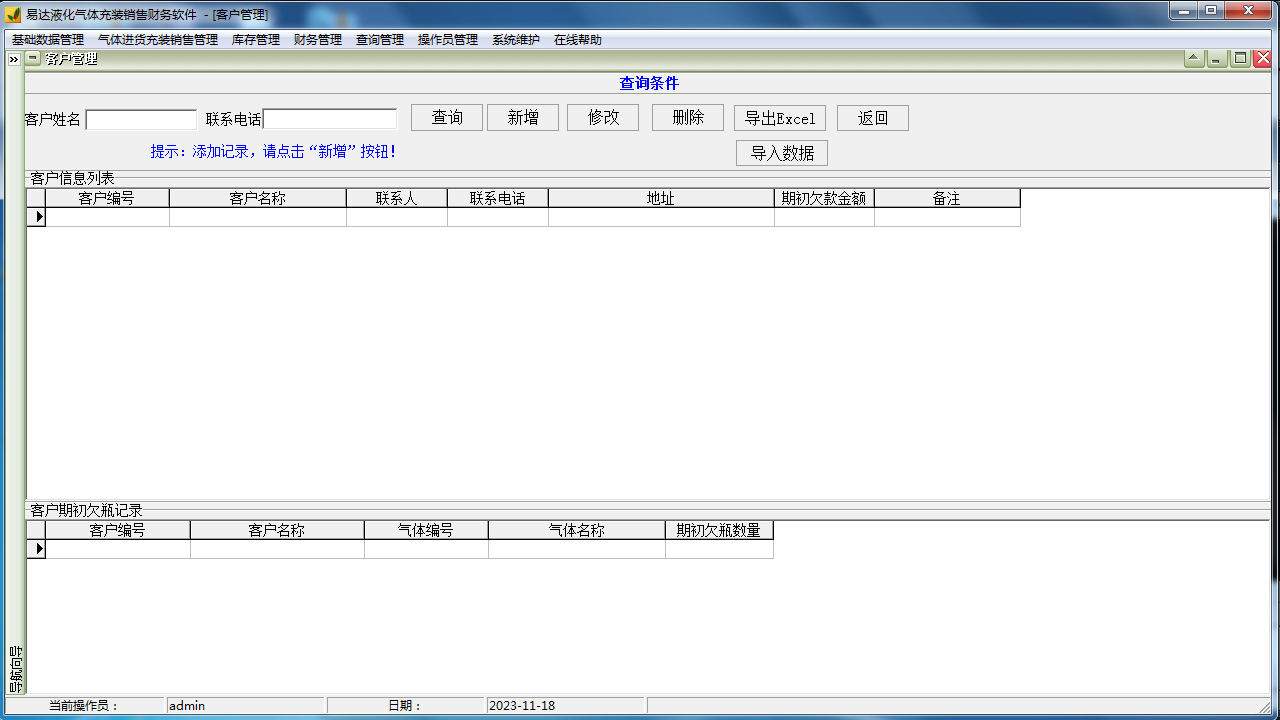
Task: Open the 财务管理 menu
Action: [x=318, y=40]
